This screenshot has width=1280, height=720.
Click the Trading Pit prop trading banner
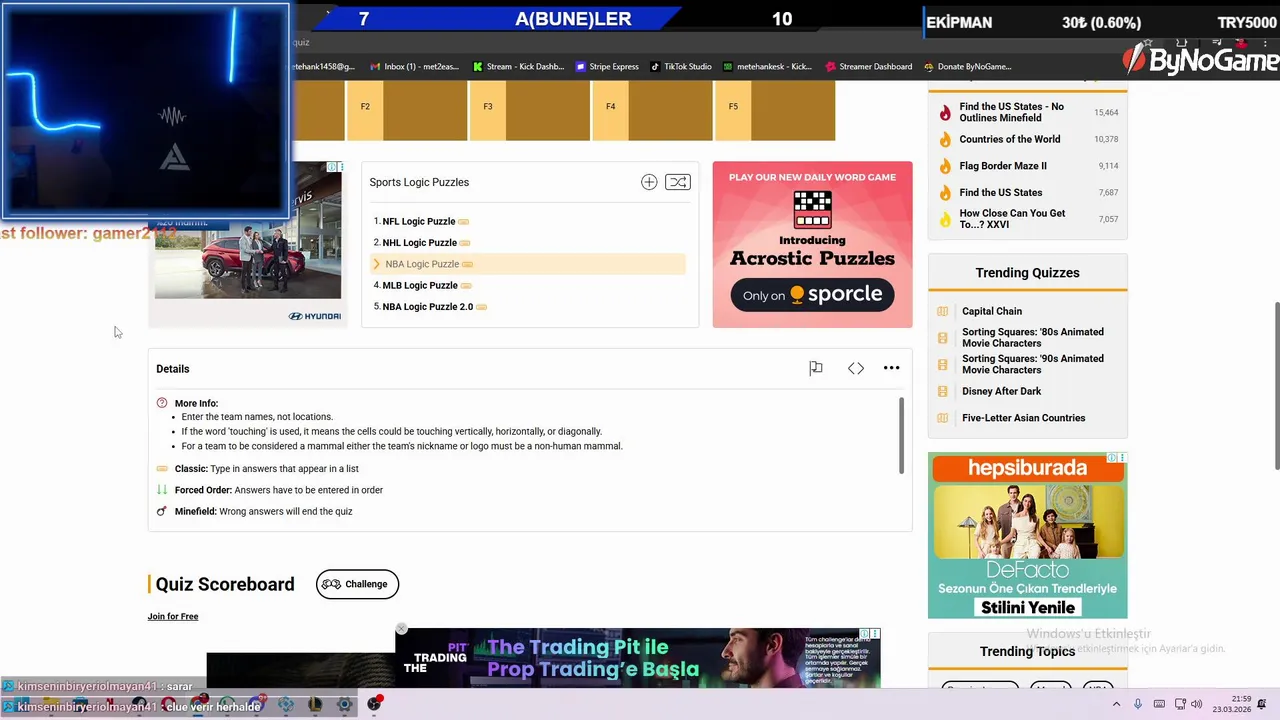[638, 658]
